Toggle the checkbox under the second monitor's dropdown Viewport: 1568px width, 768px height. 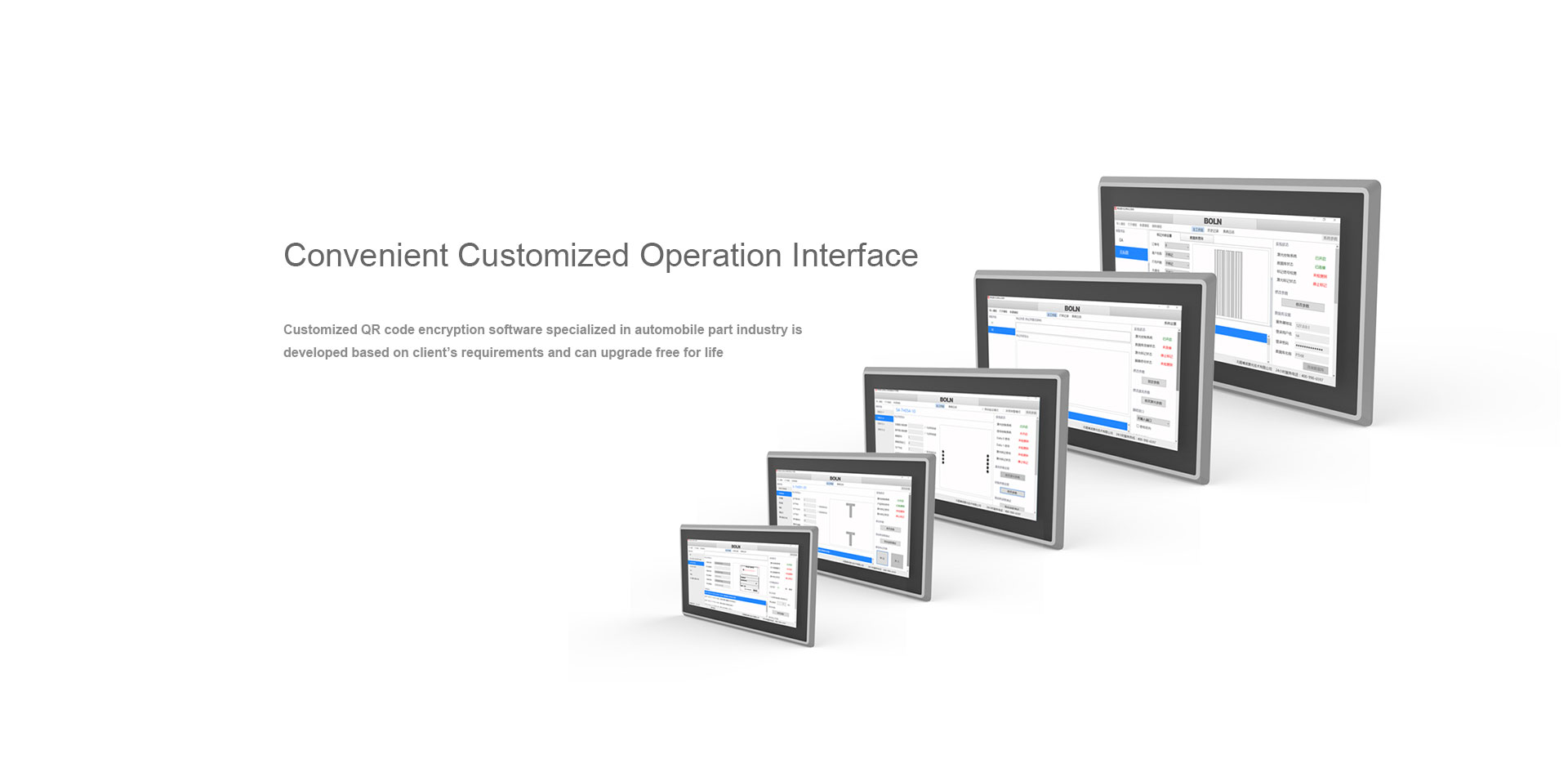(x=1138, y=426)
